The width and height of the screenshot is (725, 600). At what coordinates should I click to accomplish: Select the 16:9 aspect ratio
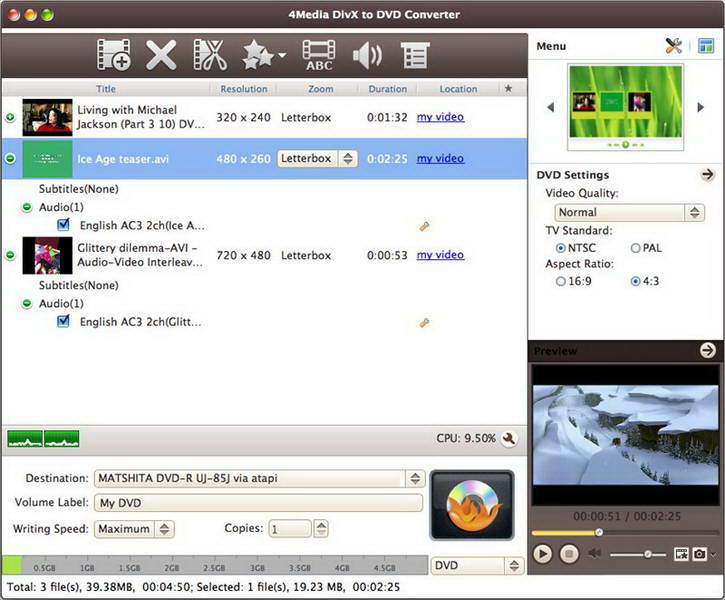point(561,281)
